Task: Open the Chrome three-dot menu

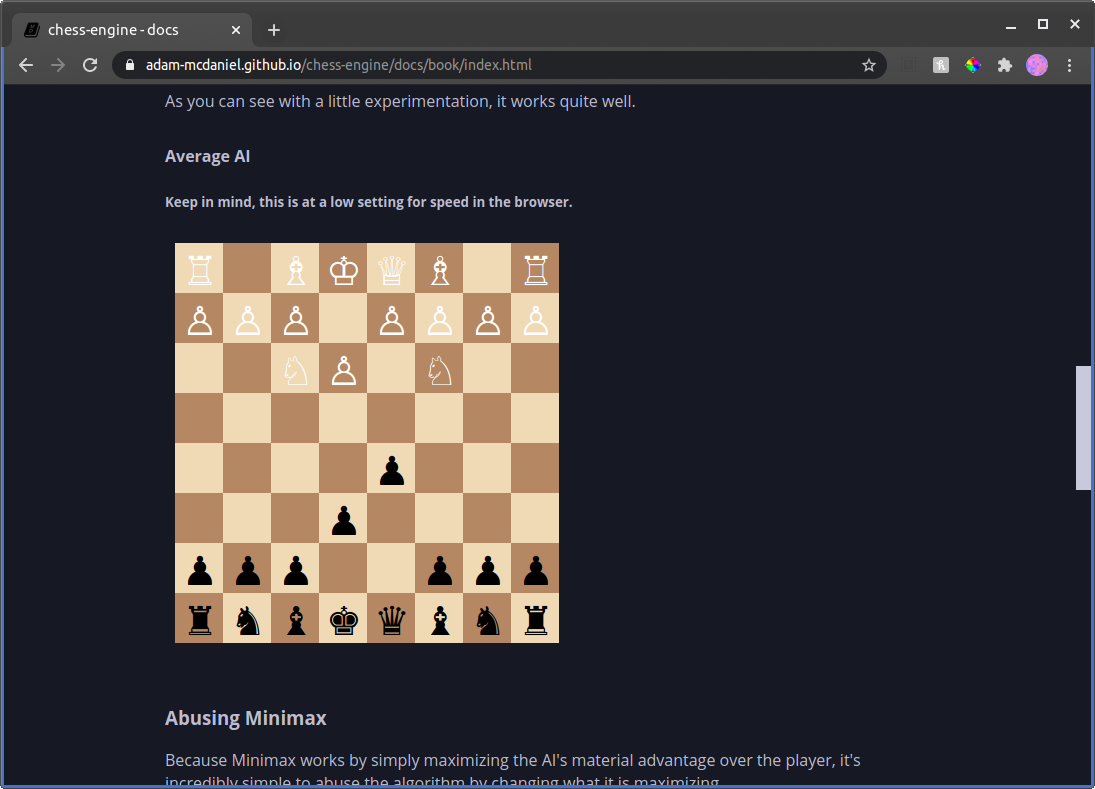Action: pyautogui.click(x=1069, y=65)
